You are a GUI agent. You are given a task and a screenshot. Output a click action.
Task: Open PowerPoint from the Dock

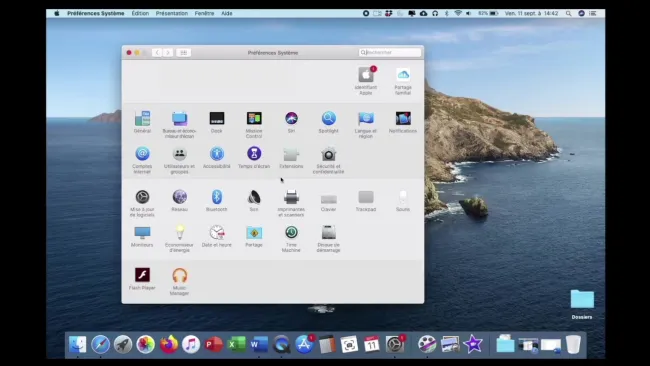pos(213,344)
